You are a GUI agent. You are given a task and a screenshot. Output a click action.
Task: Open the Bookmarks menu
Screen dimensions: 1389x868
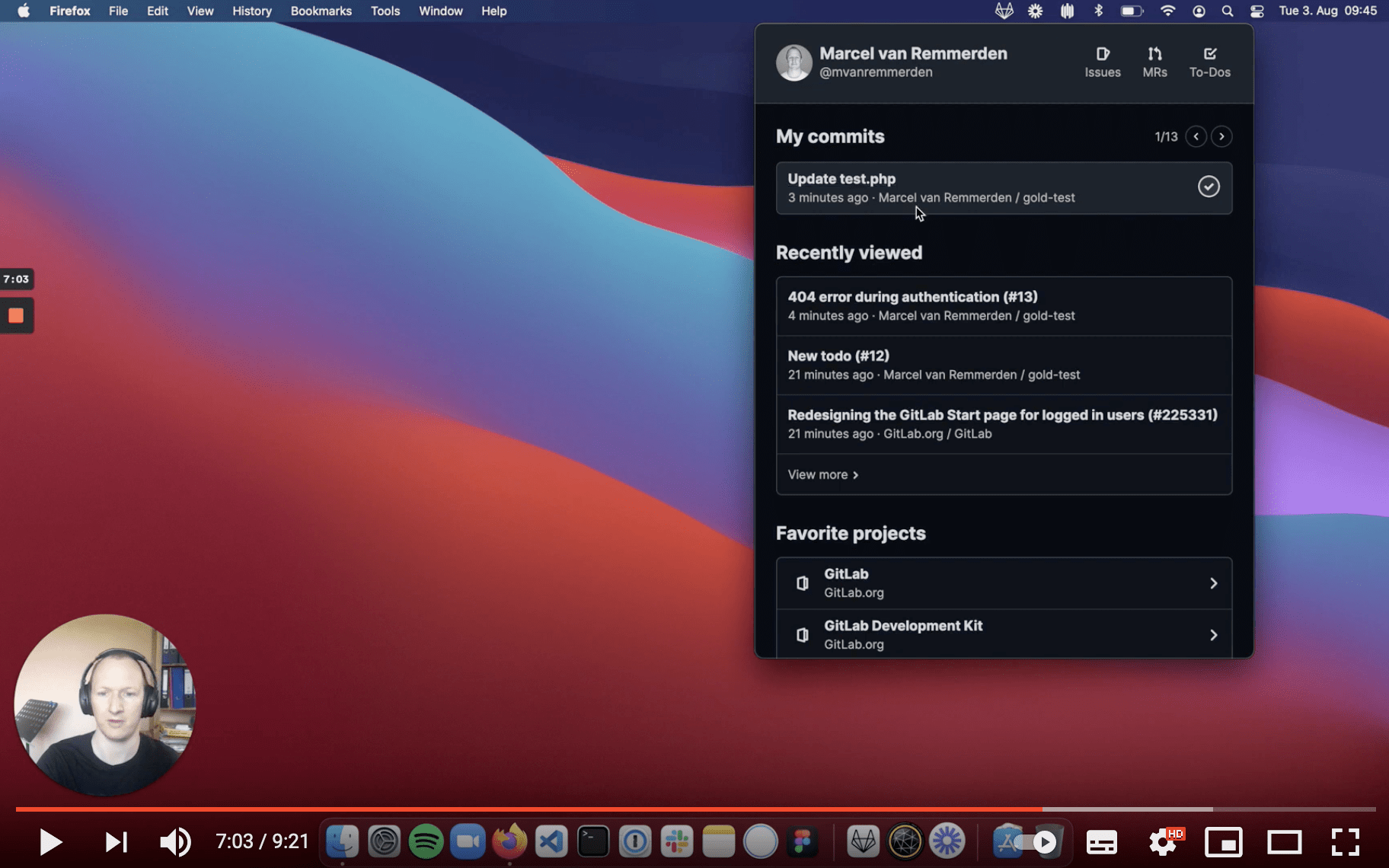point(321,11)
